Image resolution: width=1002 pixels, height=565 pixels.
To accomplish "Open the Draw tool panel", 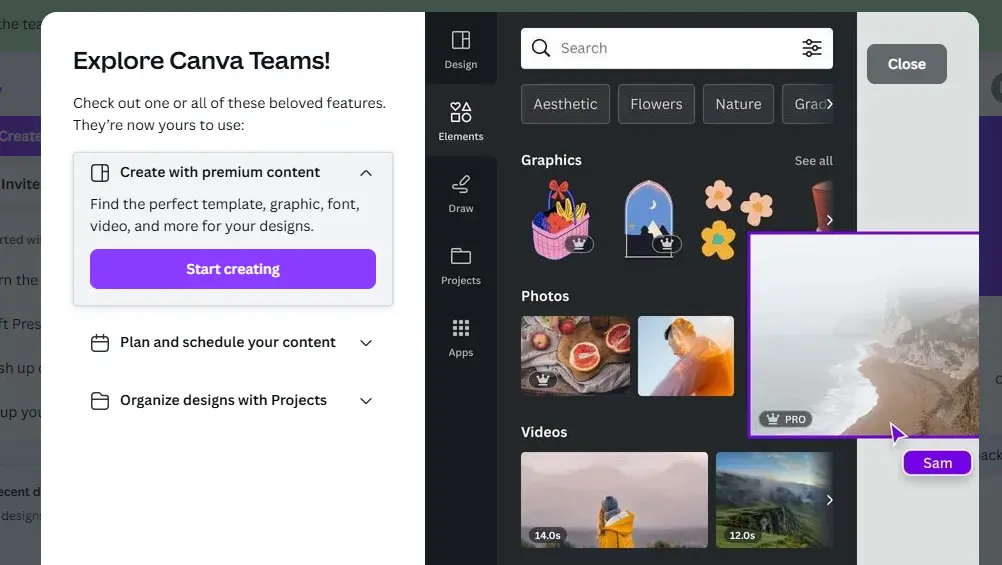I will (461, 194).
